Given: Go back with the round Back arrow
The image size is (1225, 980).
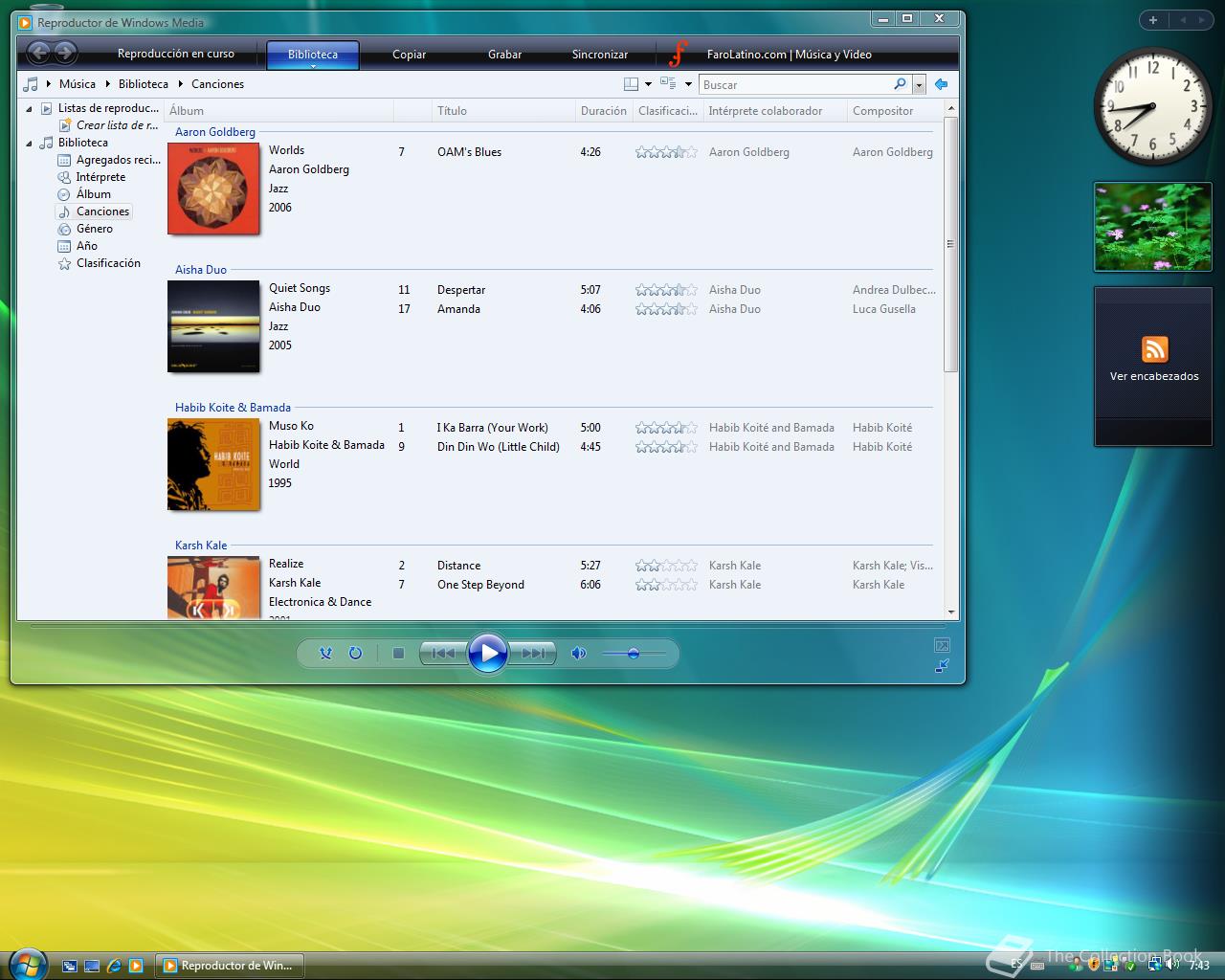Looking at the screenshot, I should [39, 54].
